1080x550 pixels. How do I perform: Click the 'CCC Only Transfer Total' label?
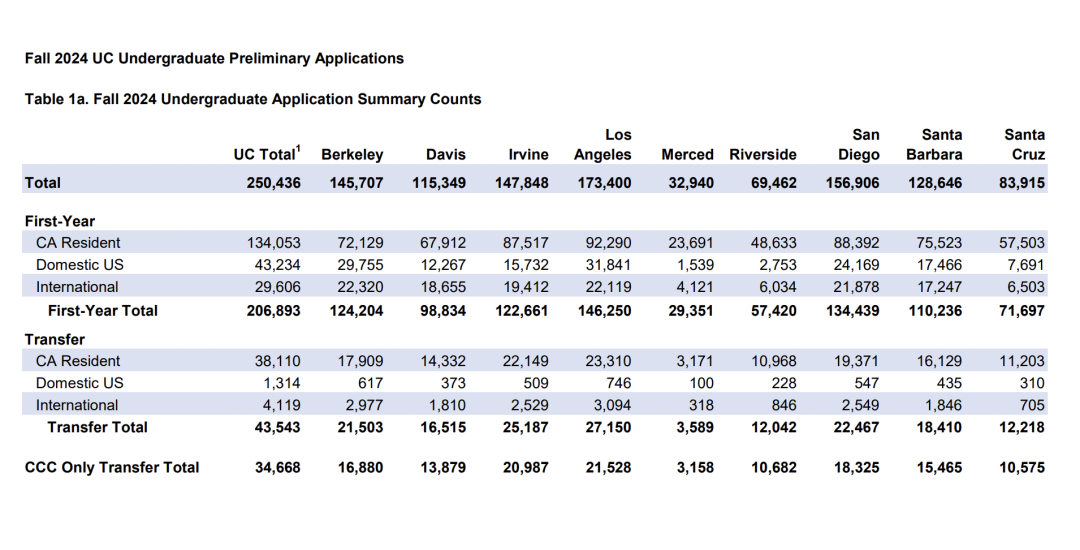112,468
